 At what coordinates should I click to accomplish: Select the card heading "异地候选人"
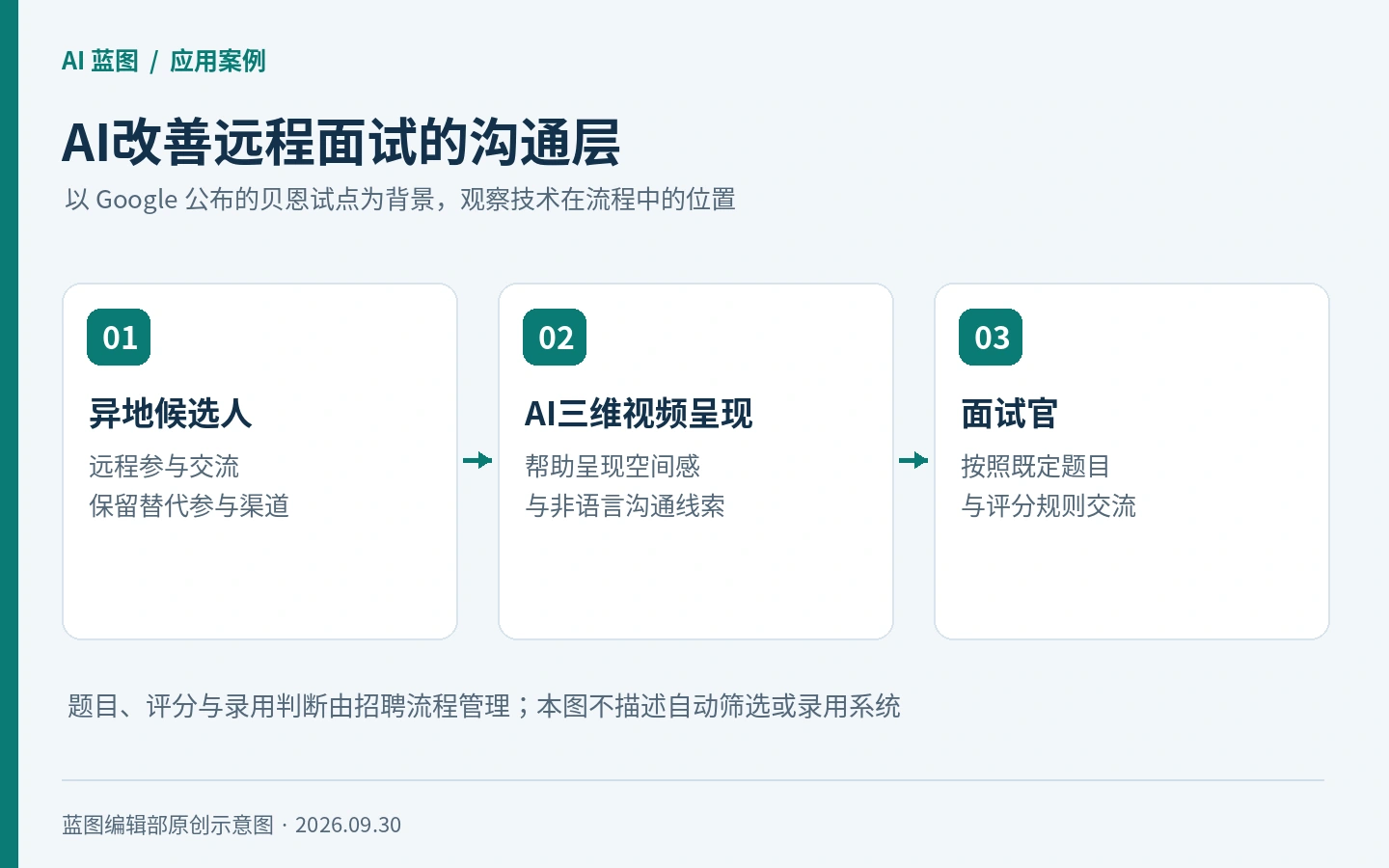click(x=171, y=414)
